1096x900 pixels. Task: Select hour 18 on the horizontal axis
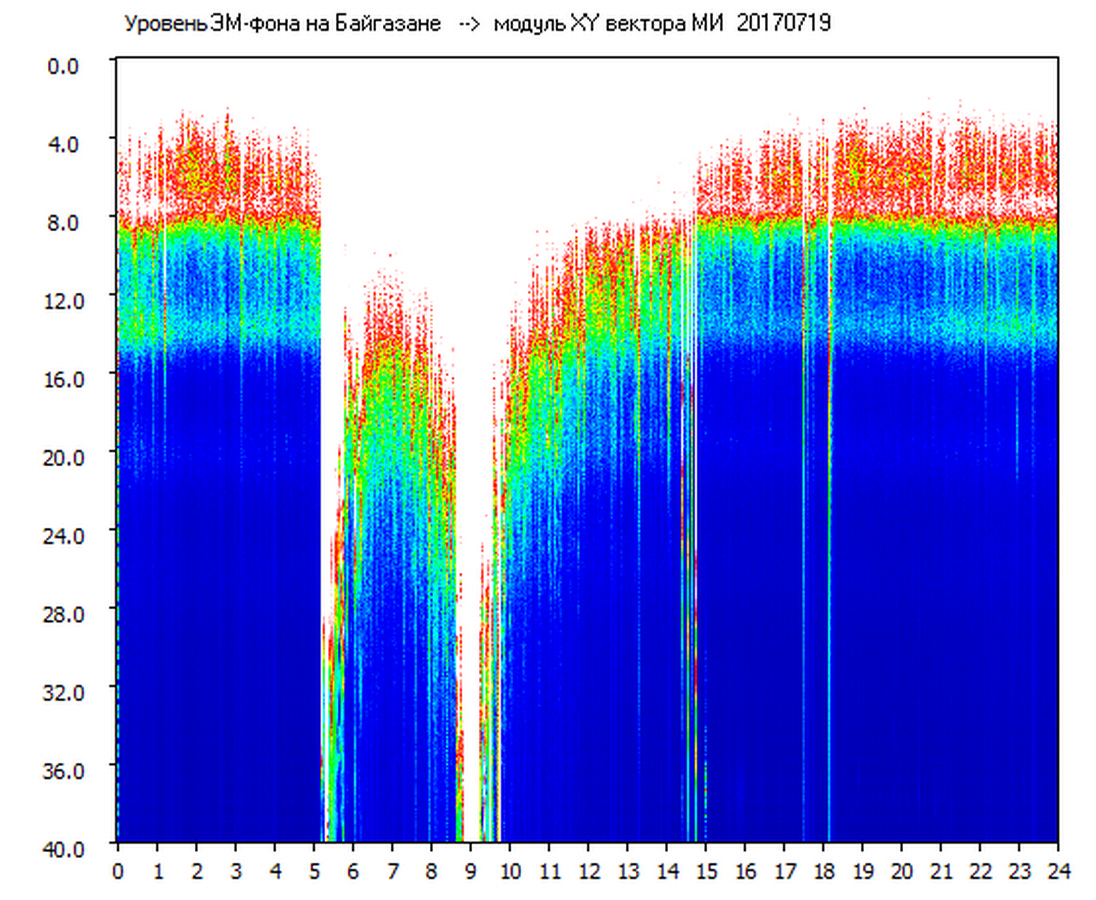[x=823, y=871]
